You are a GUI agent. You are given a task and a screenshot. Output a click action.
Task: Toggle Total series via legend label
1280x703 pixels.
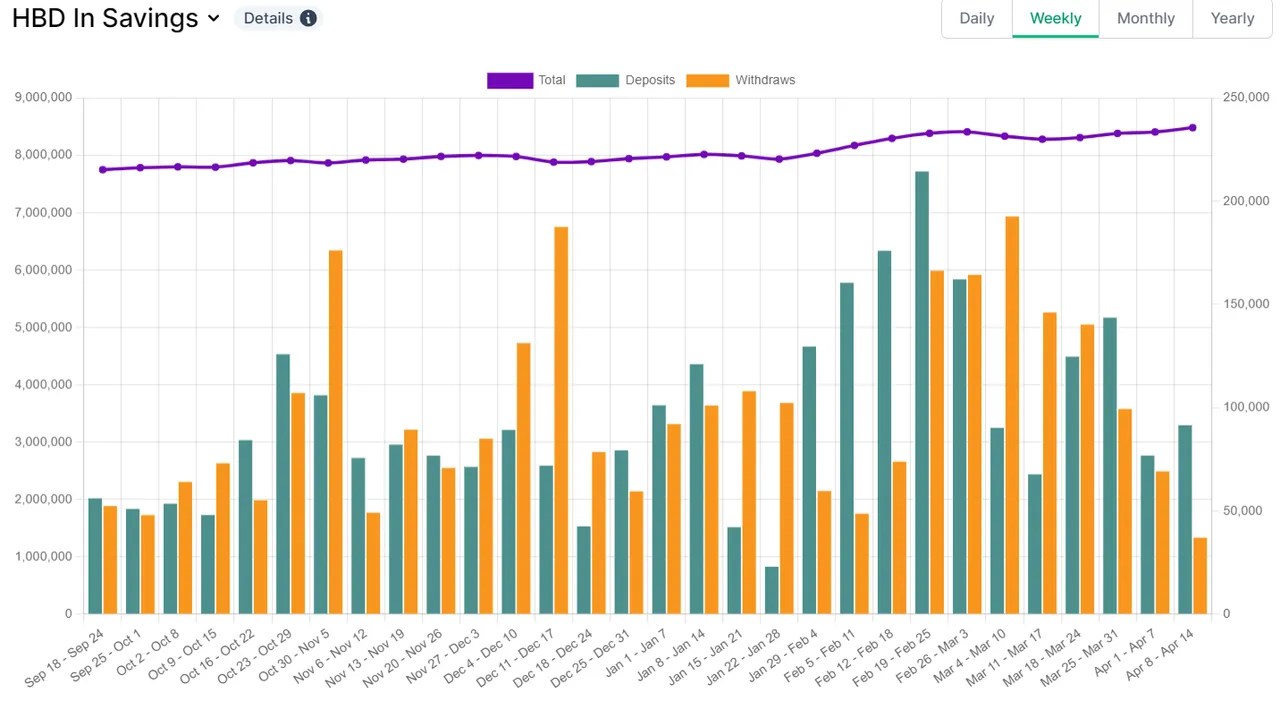pos(552,80)
